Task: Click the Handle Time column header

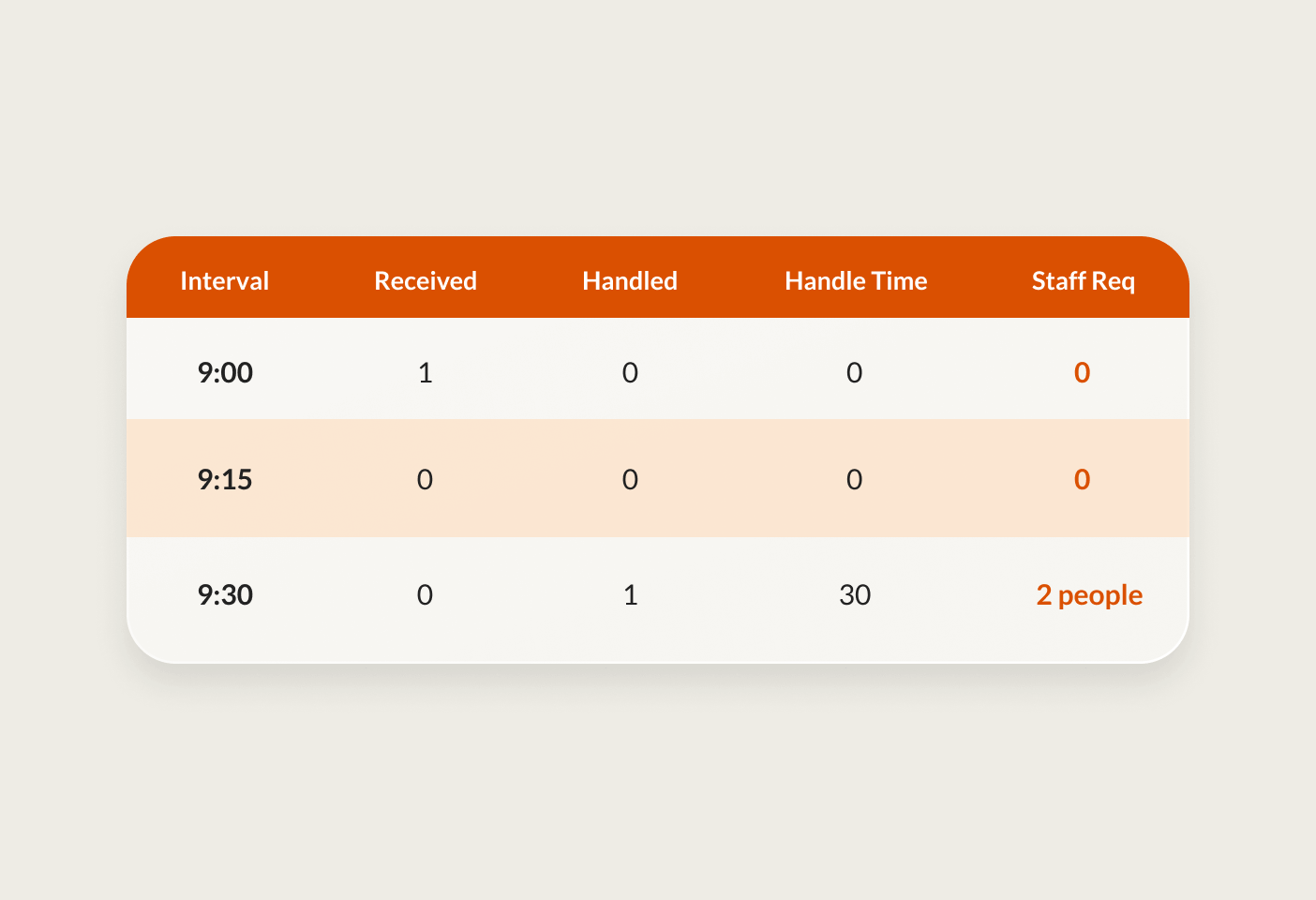Action: (855, 280)
